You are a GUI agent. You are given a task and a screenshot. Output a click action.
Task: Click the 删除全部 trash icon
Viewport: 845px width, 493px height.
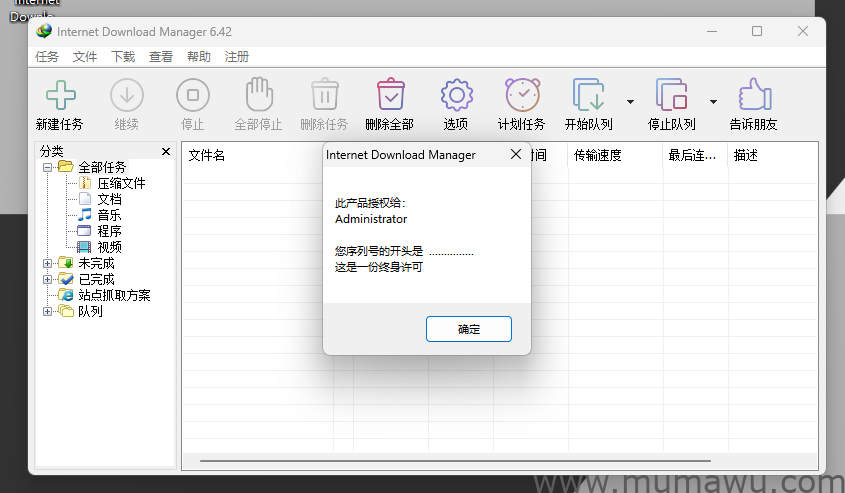tap(391, 94)
